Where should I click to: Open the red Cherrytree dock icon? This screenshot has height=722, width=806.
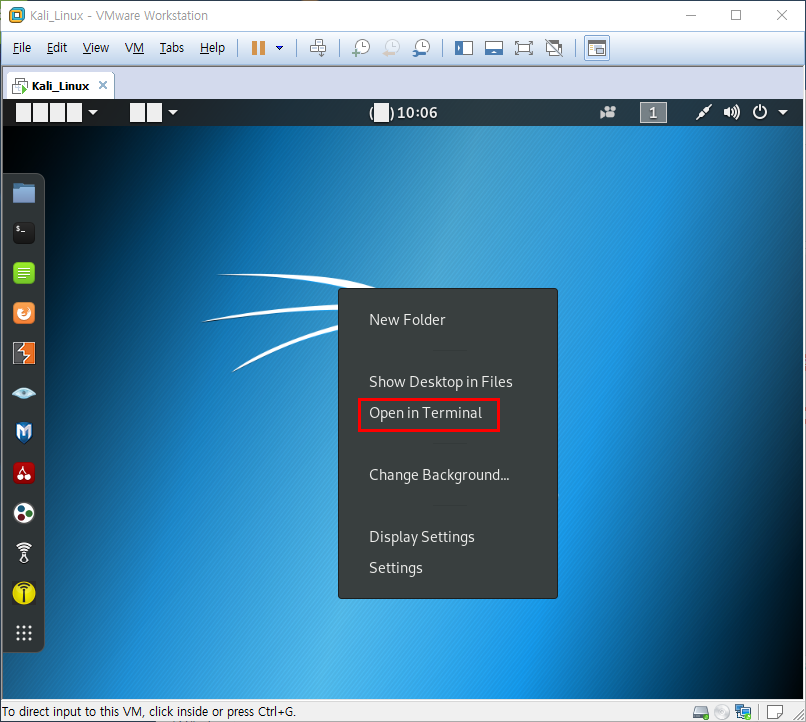(24, 473)
